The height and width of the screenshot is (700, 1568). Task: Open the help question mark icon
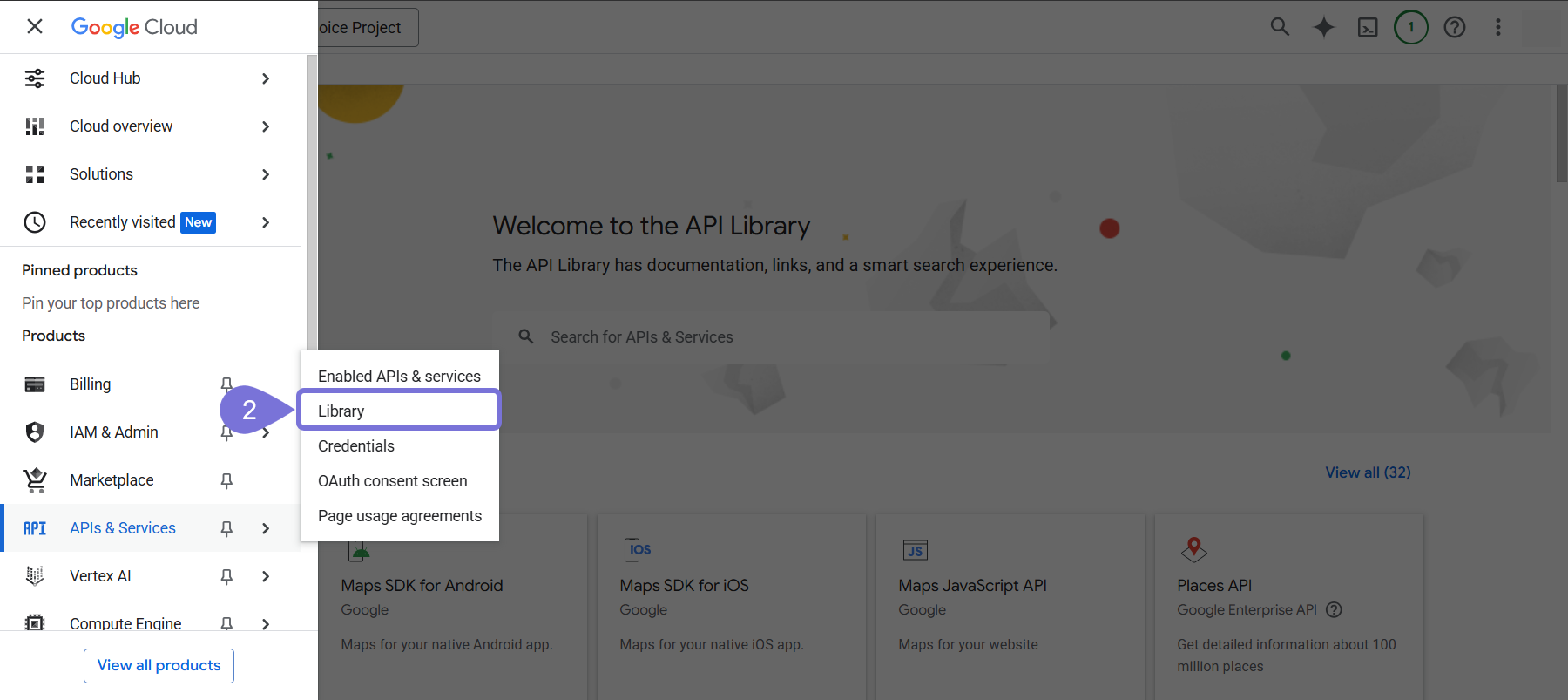tap(1454, 27)
